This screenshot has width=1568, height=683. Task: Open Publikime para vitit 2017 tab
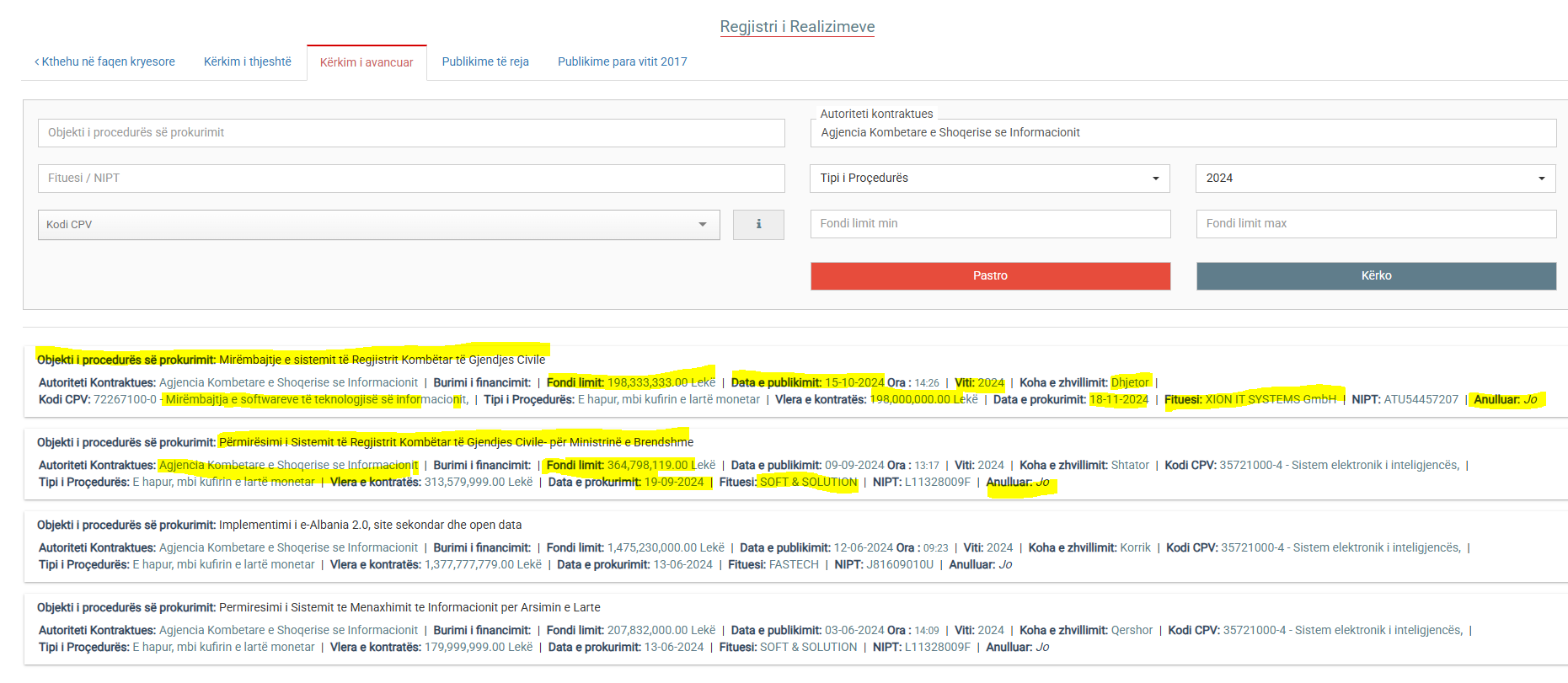pyautogui.click(x=622, y=61)
